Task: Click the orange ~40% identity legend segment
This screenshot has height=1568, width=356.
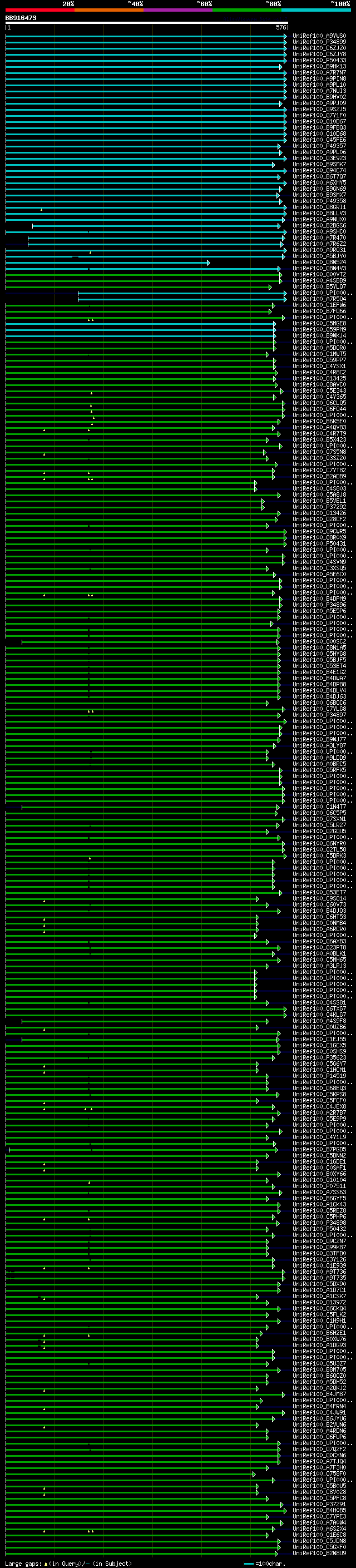Action: coord(109,10)
